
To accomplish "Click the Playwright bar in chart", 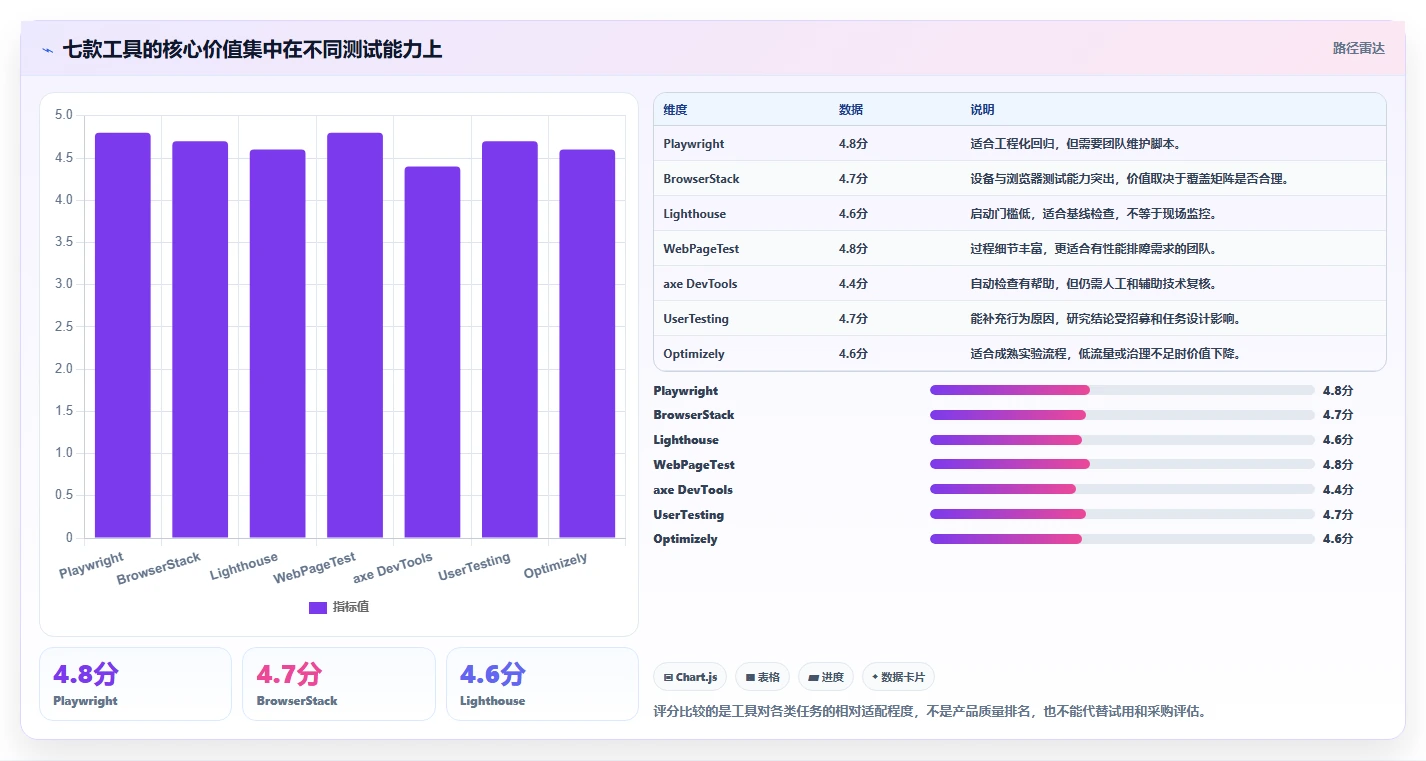I will coord(123,335).
